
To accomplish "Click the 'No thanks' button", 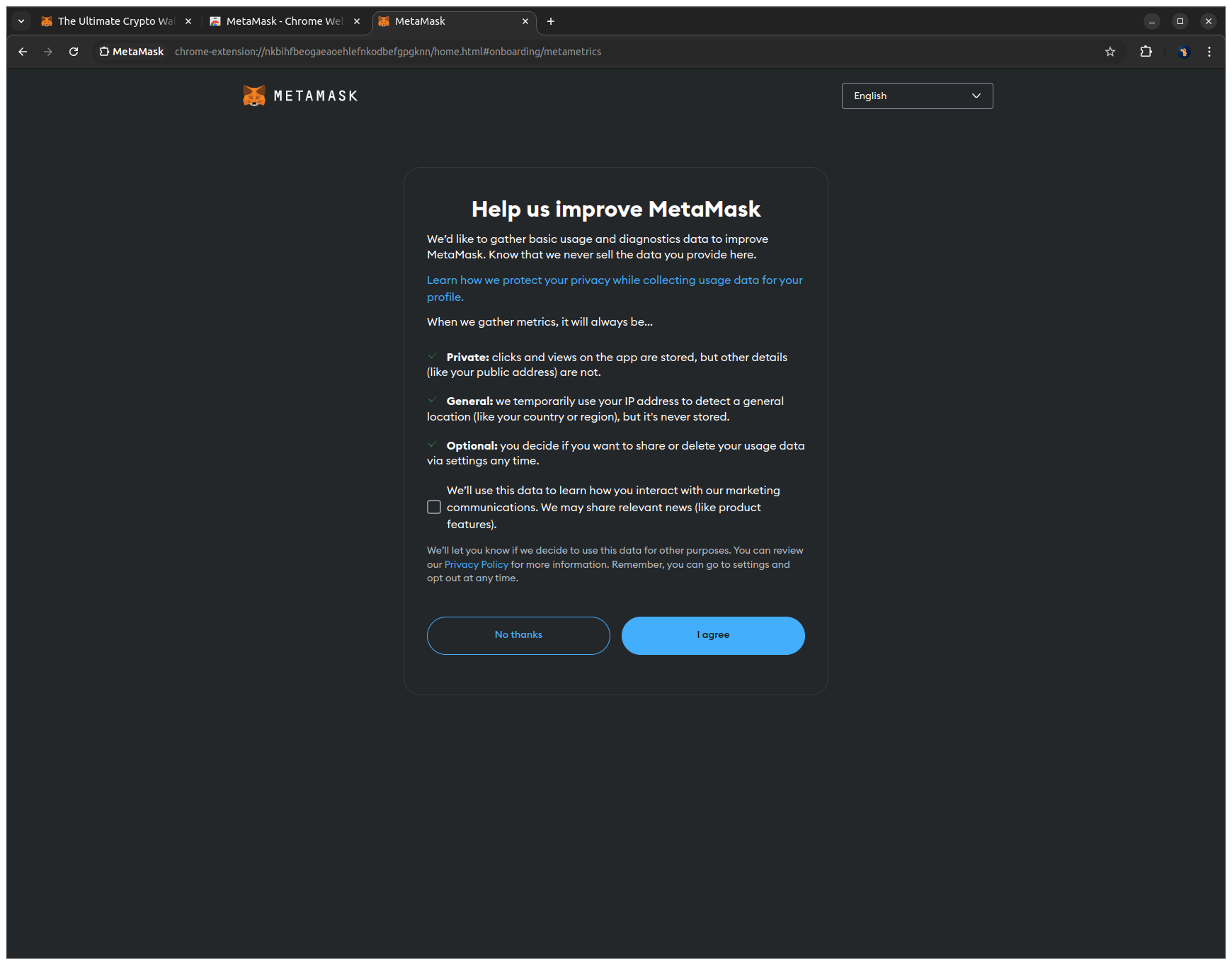I will point(518,635).
